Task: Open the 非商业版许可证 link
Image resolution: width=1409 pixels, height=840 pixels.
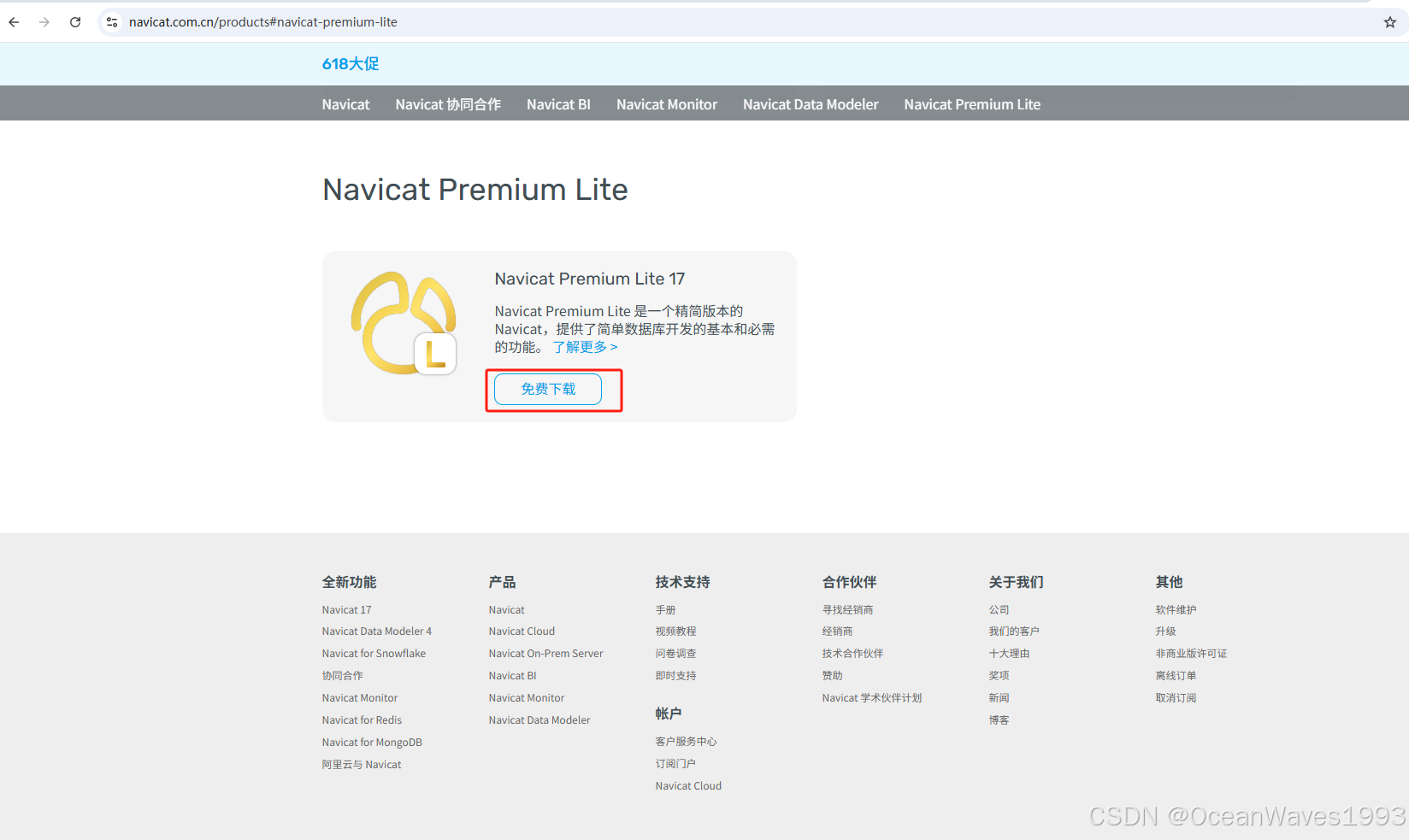Action: tap(1191, 654)
